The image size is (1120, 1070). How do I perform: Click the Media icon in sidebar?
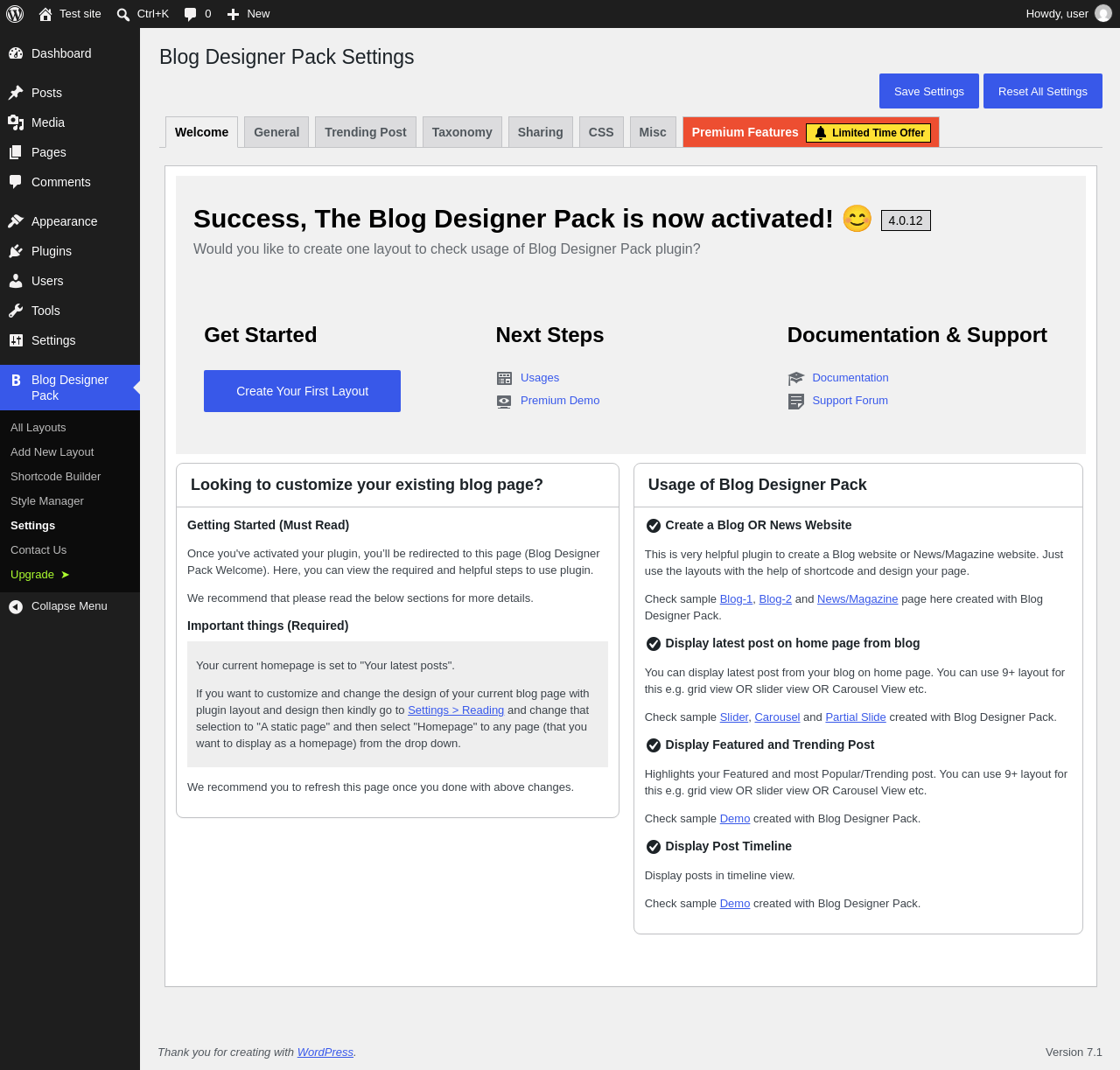[16, 122]
